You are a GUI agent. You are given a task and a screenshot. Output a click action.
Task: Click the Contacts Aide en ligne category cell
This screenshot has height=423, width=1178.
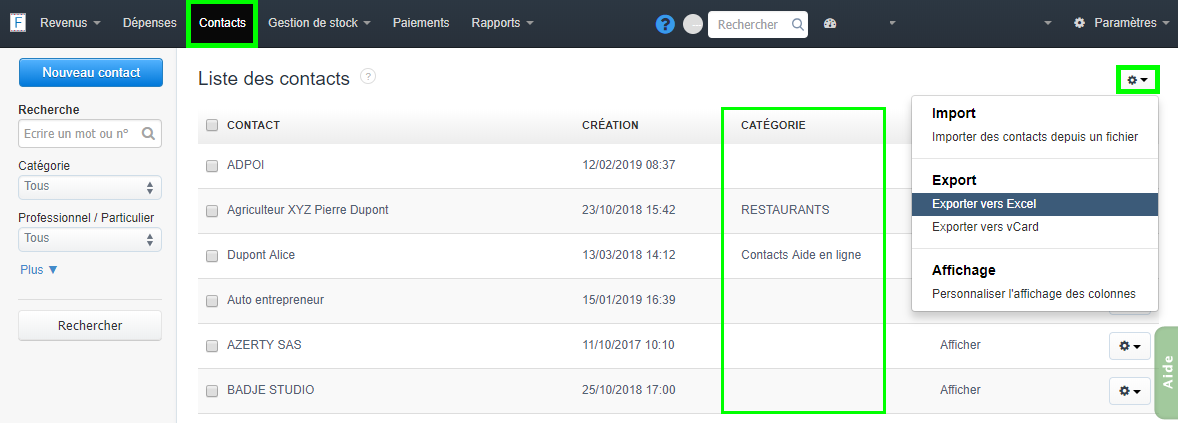[x=801, y=255]
